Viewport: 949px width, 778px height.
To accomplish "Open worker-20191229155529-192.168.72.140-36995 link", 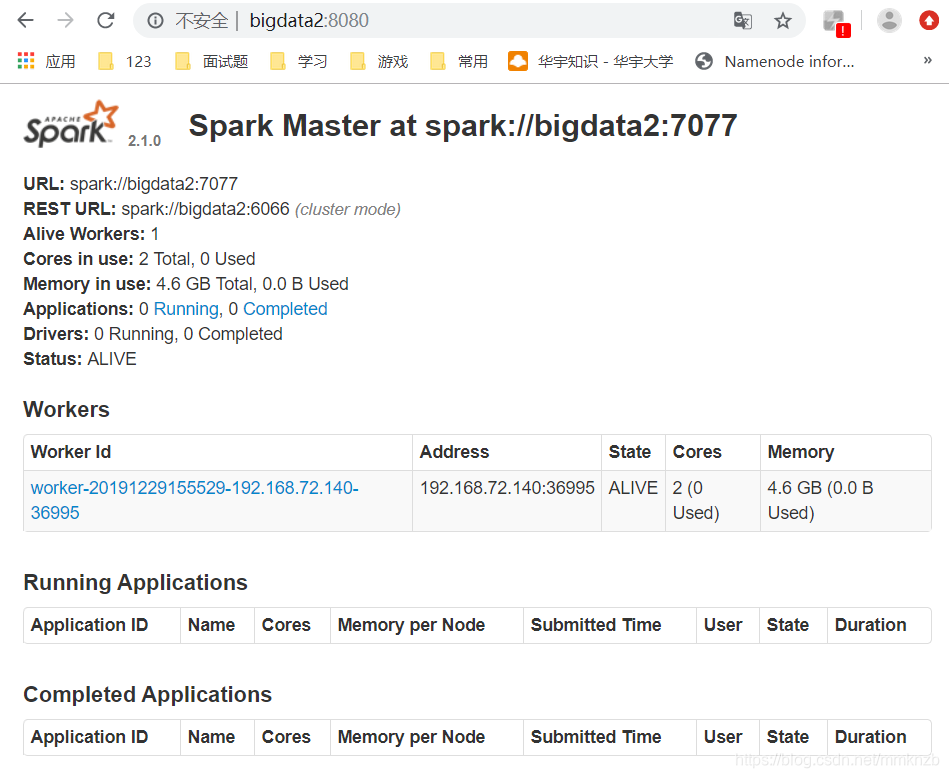I will point(194,500).
